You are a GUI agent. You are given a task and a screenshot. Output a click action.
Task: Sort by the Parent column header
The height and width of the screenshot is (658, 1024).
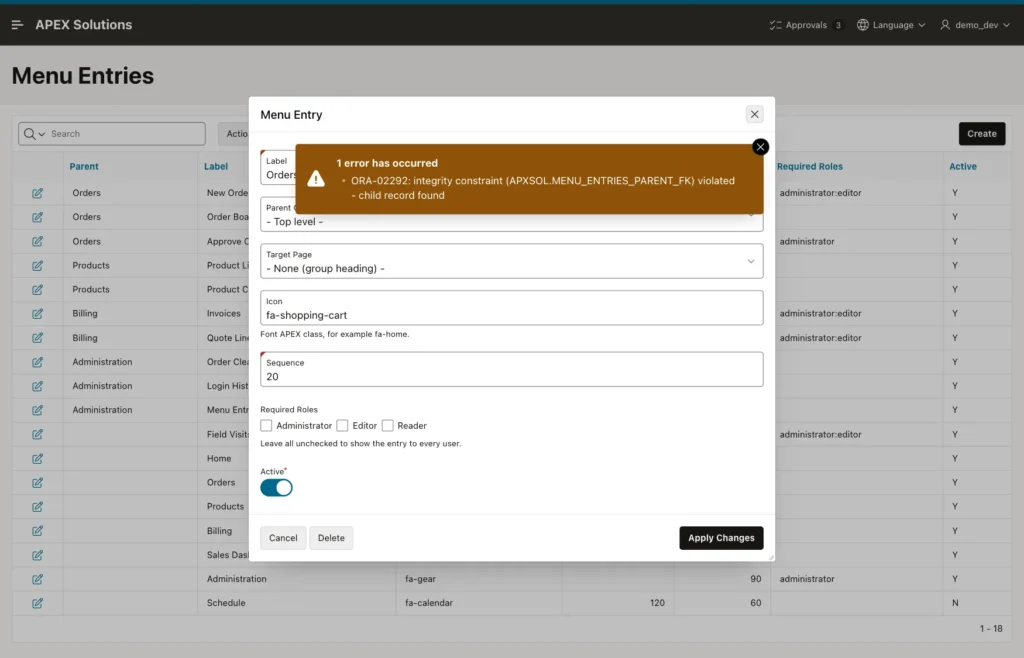(x=84, y=166)
